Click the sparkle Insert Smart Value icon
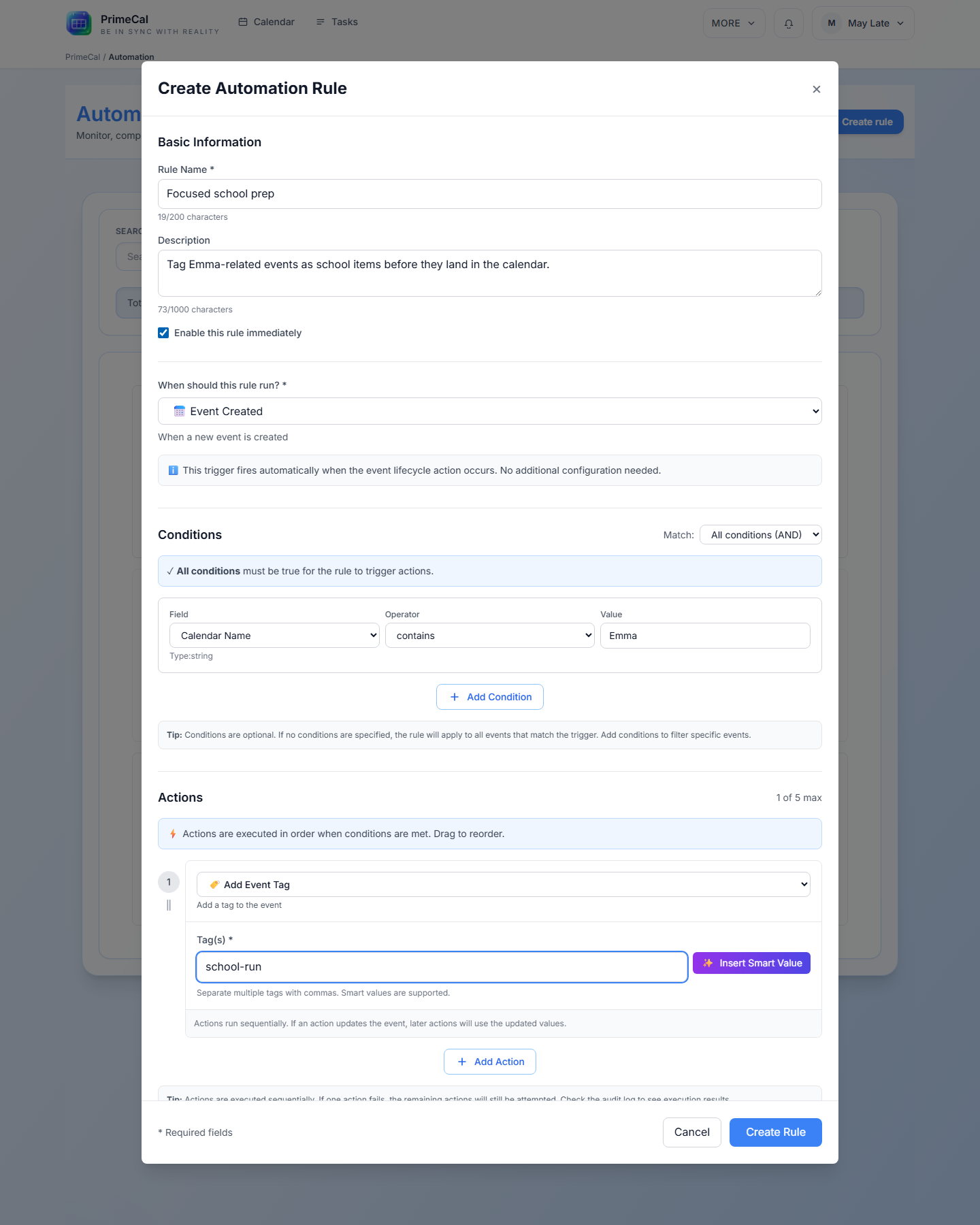The width and height of the screenshot is (980, 1225). [708, 963]
